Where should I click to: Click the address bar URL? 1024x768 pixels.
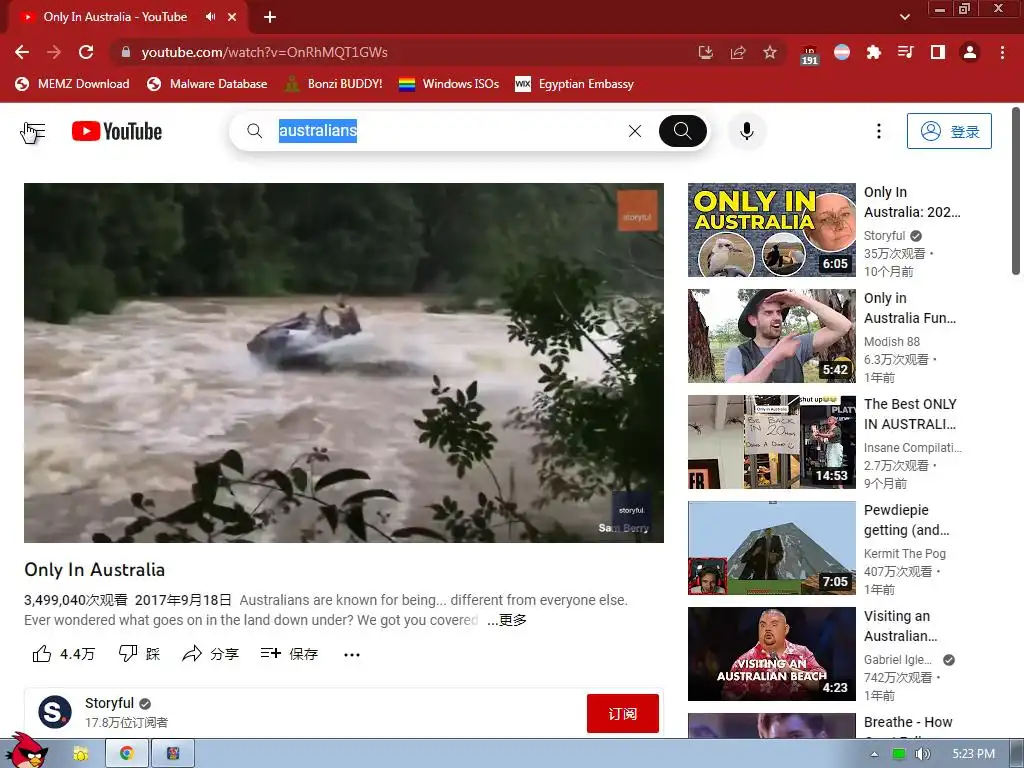click(x=264, y=52)
